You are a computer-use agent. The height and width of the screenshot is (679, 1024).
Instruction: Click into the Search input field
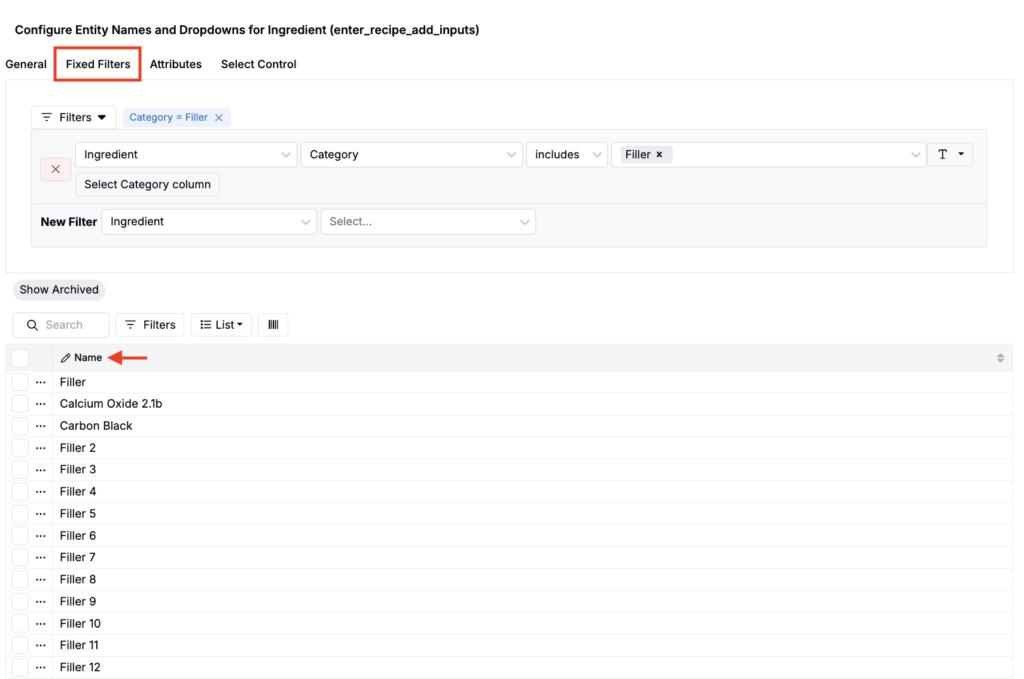coord(72,325)
